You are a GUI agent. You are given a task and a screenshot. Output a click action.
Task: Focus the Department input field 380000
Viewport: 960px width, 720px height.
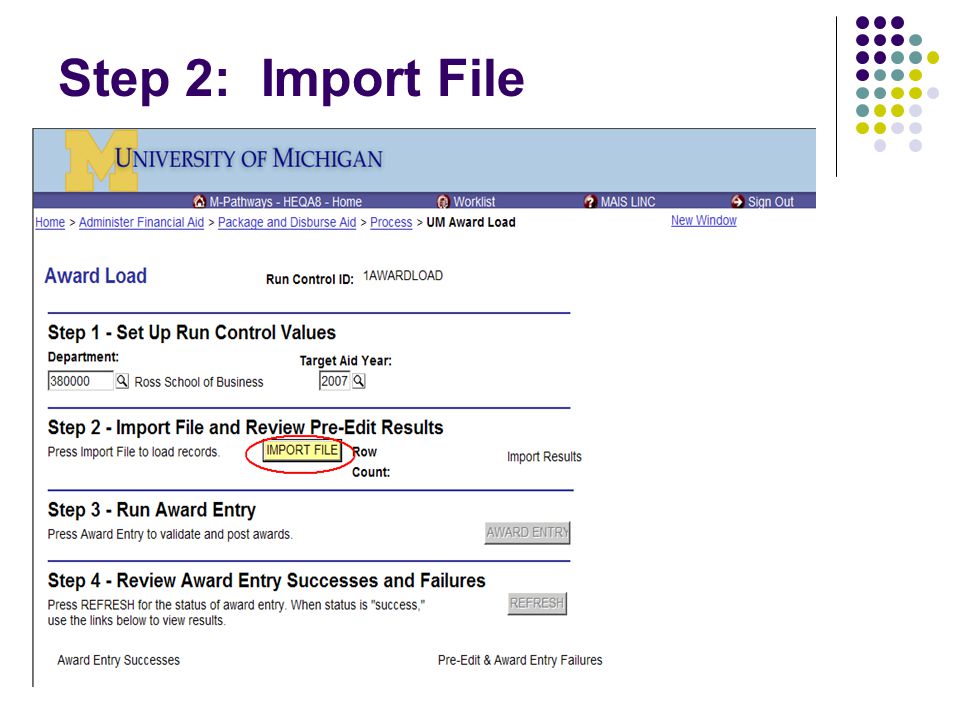point(80,381)
